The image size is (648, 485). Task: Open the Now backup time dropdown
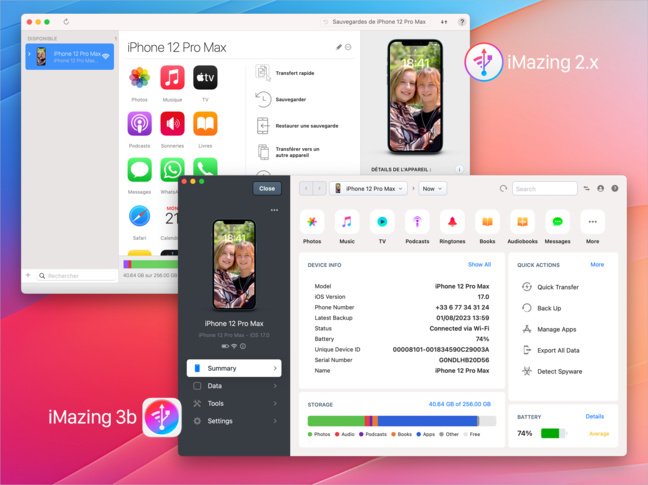[x=433, y=188]
